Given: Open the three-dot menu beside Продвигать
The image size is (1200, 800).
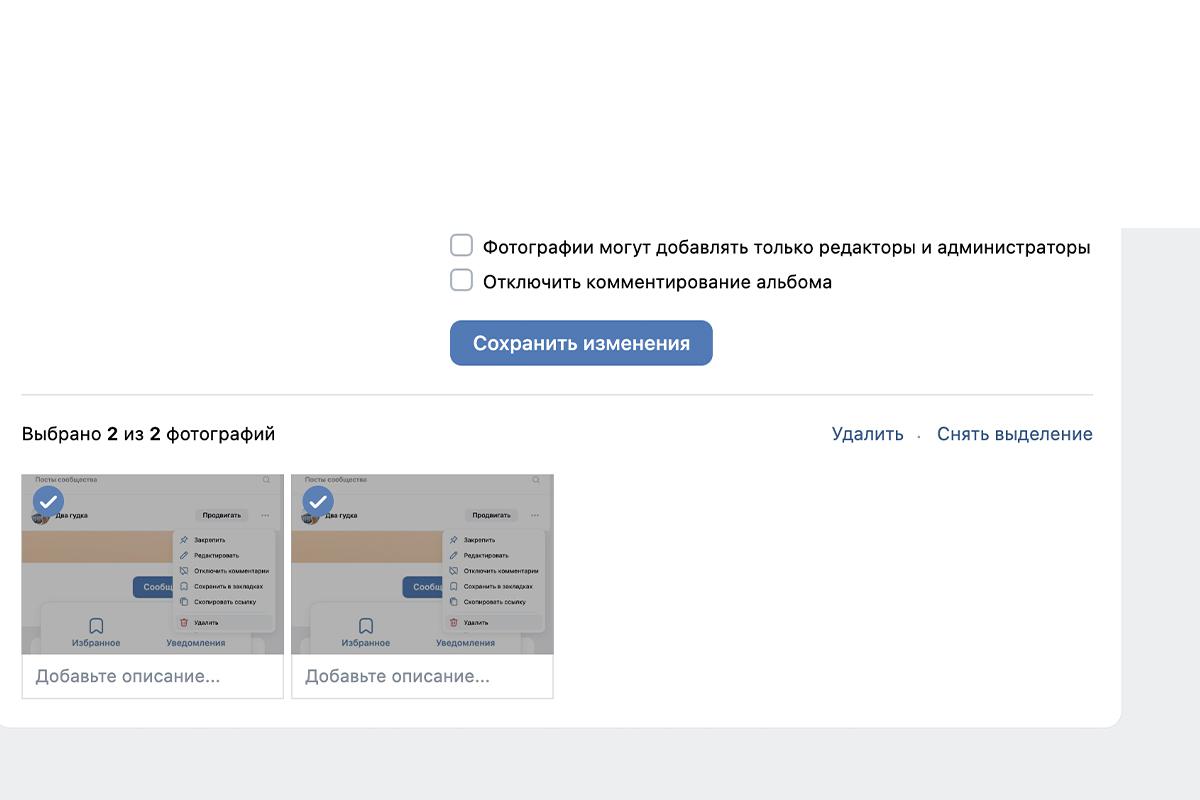Looking at the screenshot, I should point(265,515).
